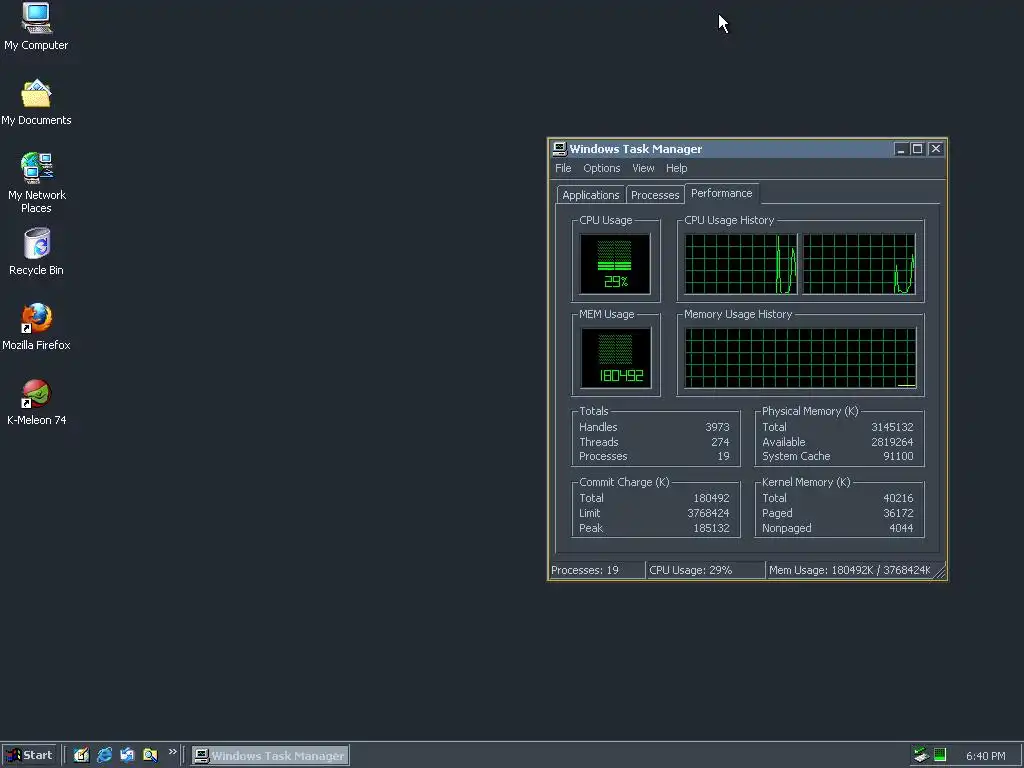This screenshot has width=1024, height=768.
Task: Expand hidden quick launch items chevron
Action: coord(172,752)
